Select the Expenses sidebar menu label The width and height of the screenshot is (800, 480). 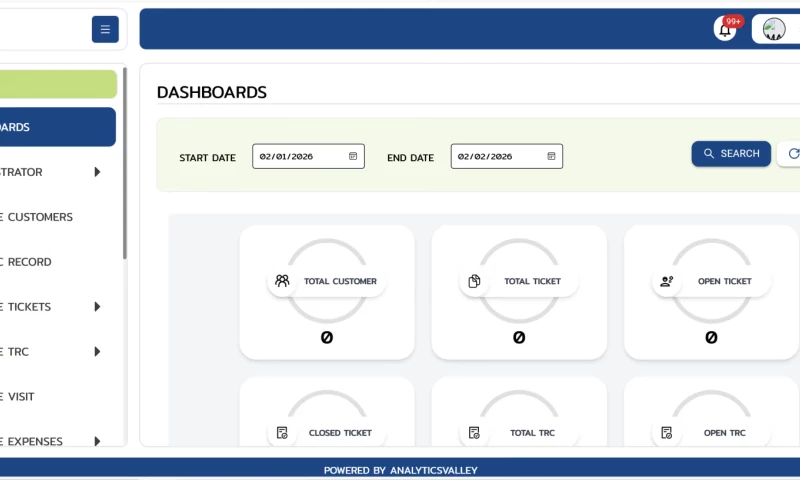tap(32, 441)
